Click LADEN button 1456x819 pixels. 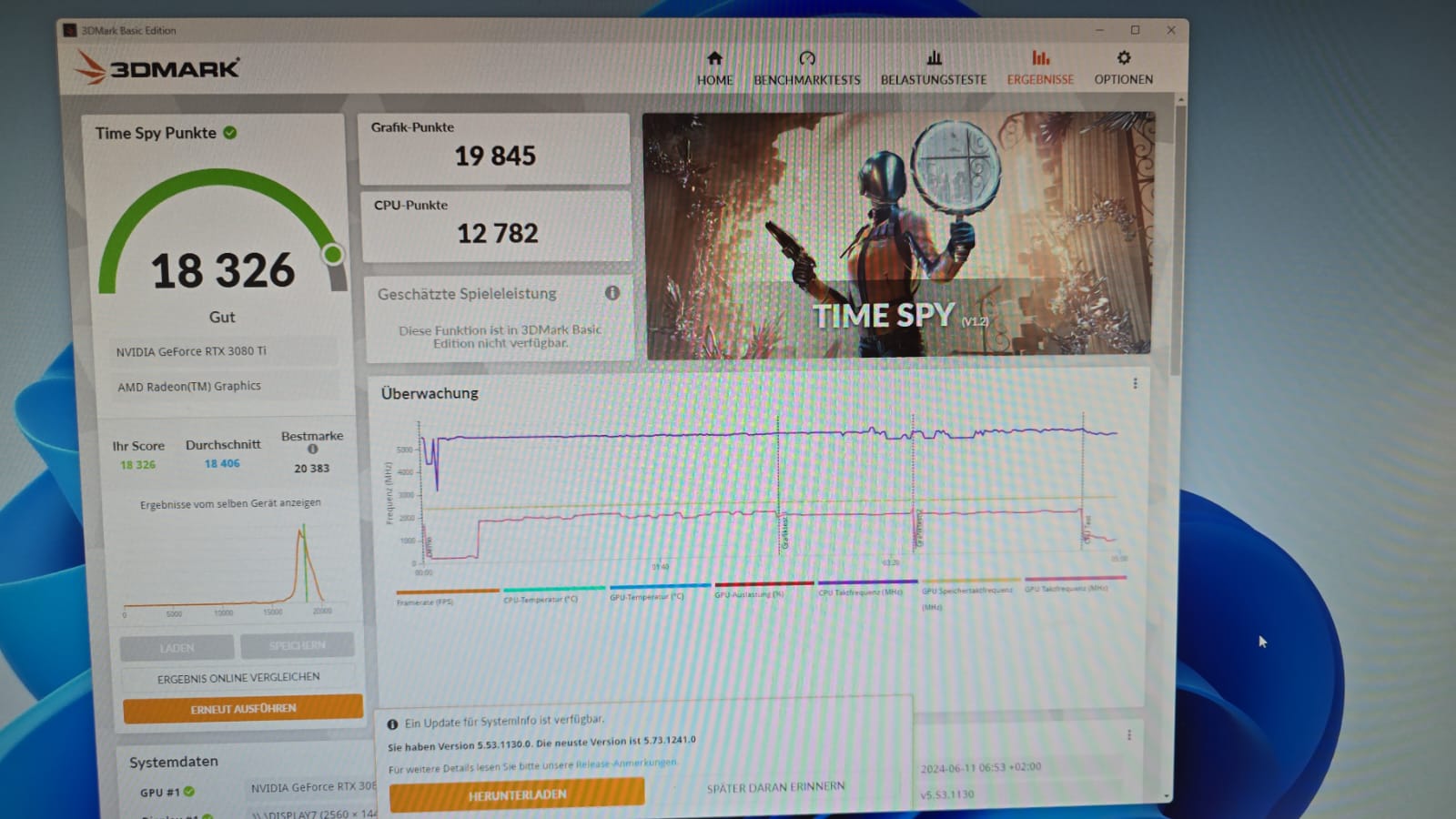(x=177, y=648)
